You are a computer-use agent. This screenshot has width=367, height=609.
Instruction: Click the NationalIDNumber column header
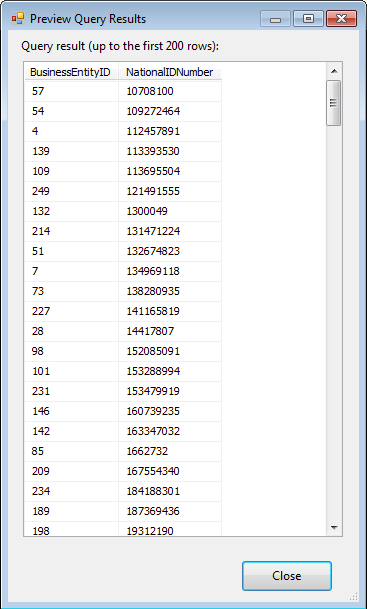(170, 72)
